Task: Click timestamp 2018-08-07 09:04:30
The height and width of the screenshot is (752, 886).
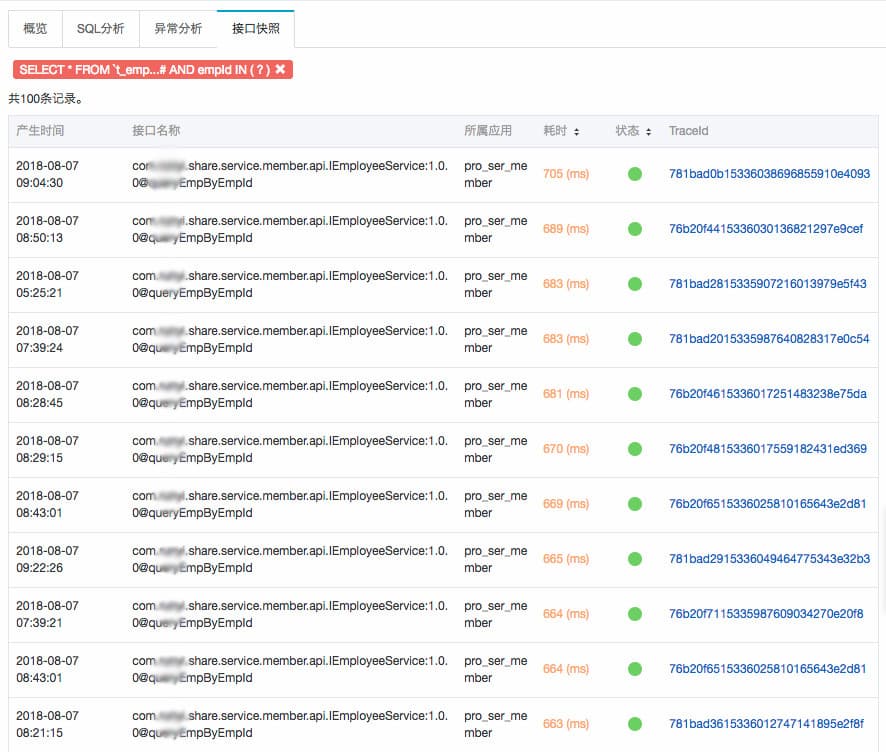Action: (47, 174)
